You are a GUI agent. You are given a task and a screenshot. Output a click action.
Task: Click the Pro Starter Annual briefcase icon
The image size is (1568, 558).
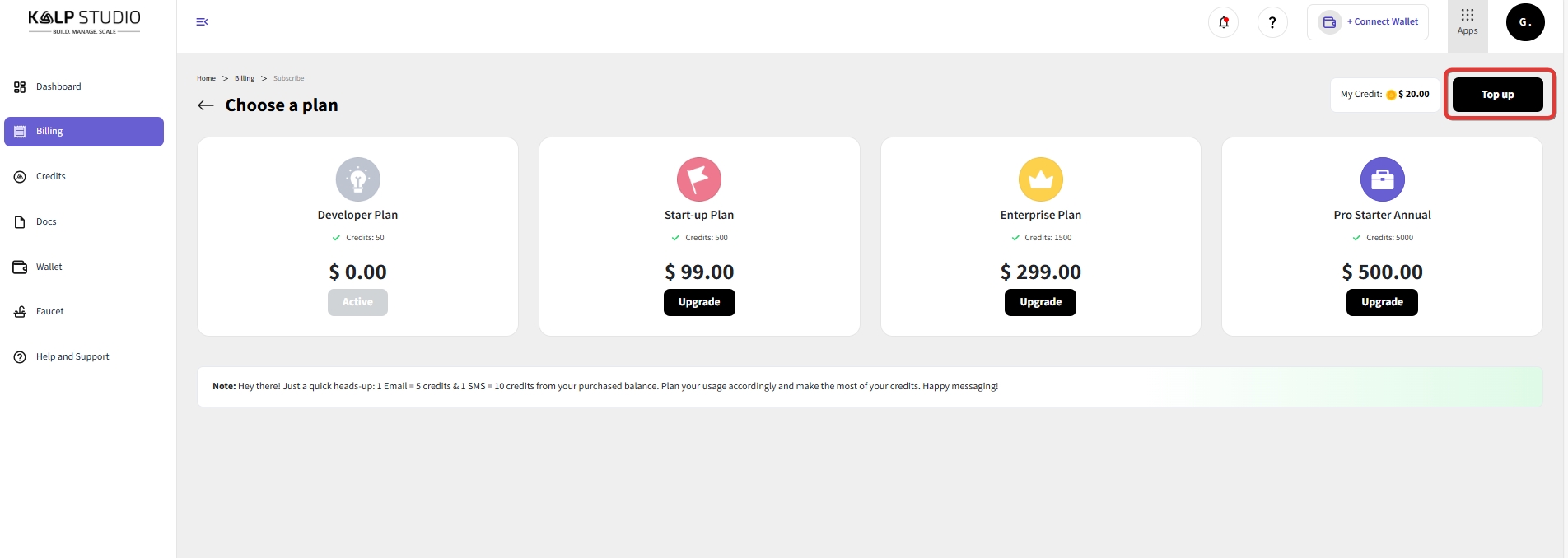point(1382,179)
